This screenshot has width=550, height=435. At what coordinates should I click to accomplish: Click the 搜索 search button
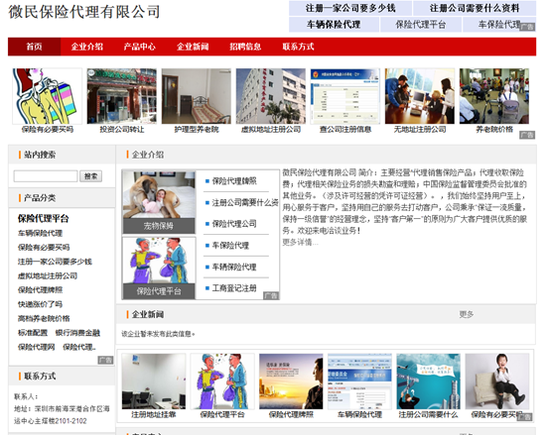[91, 176]
